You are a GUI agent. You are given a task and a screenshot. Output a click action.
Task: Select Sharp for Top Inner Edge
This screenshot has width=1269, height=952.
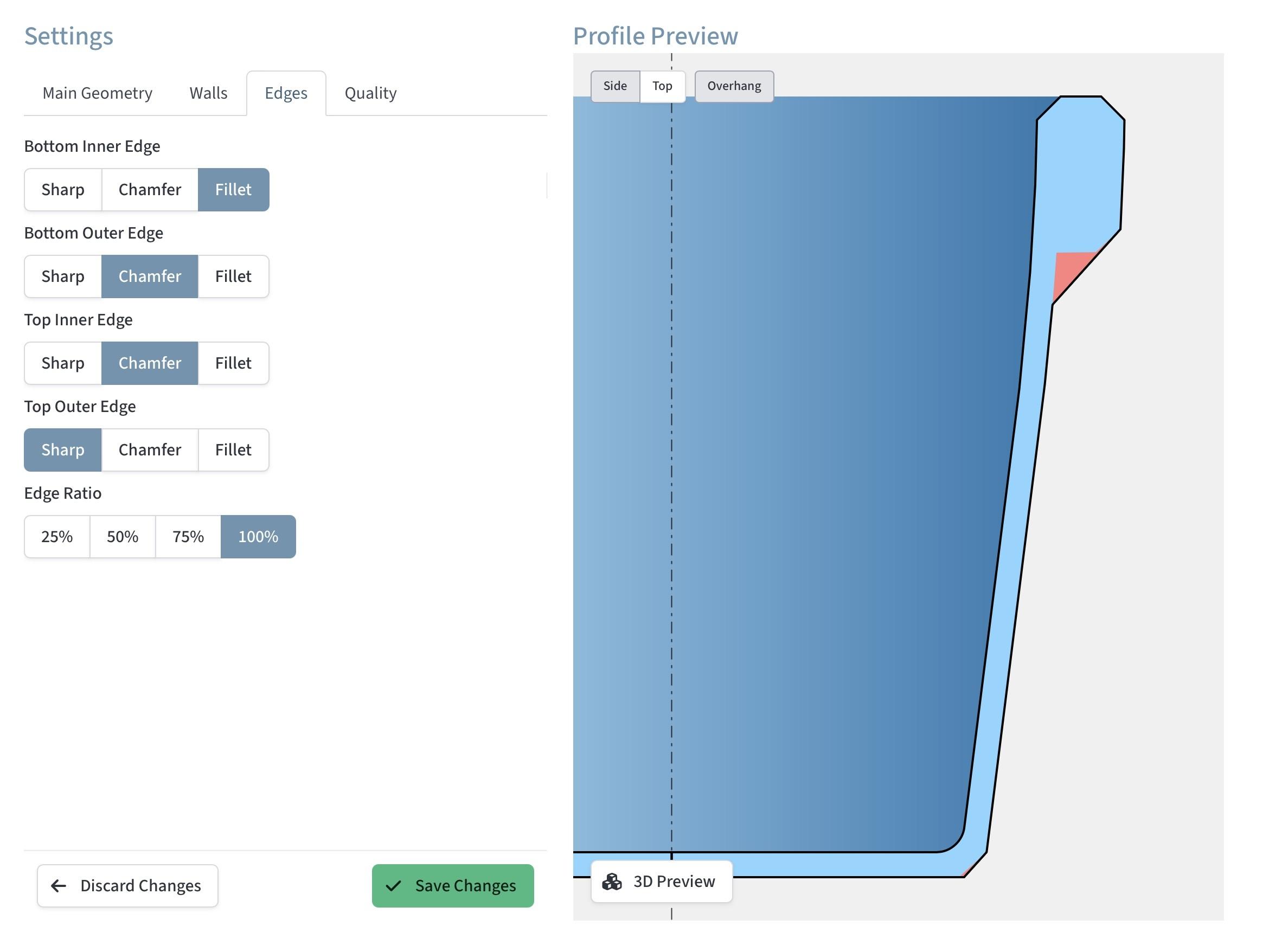coord(63,363)
